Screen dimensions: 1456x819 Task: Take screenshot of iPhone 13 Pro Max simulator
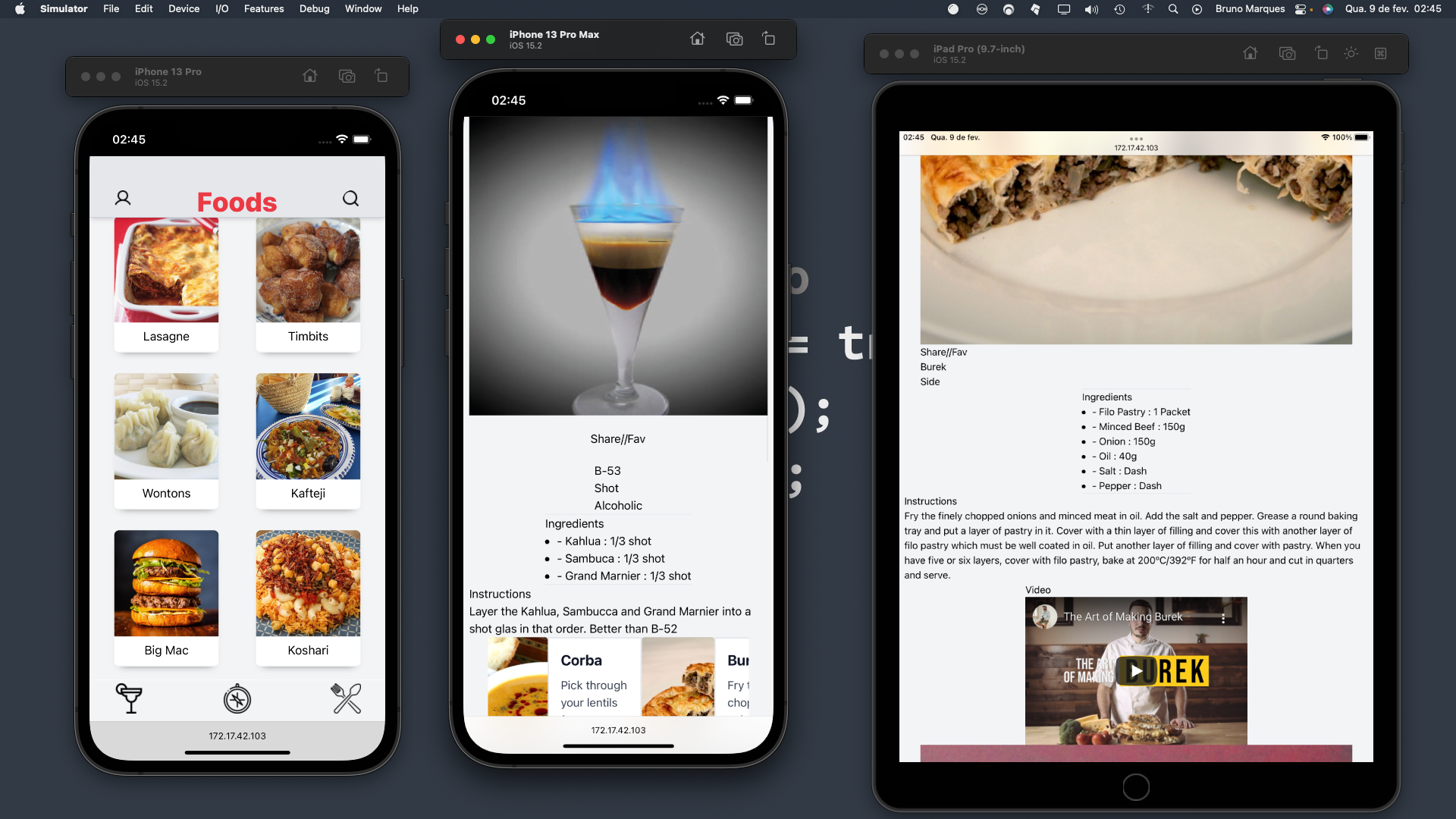tap(734, 39)
